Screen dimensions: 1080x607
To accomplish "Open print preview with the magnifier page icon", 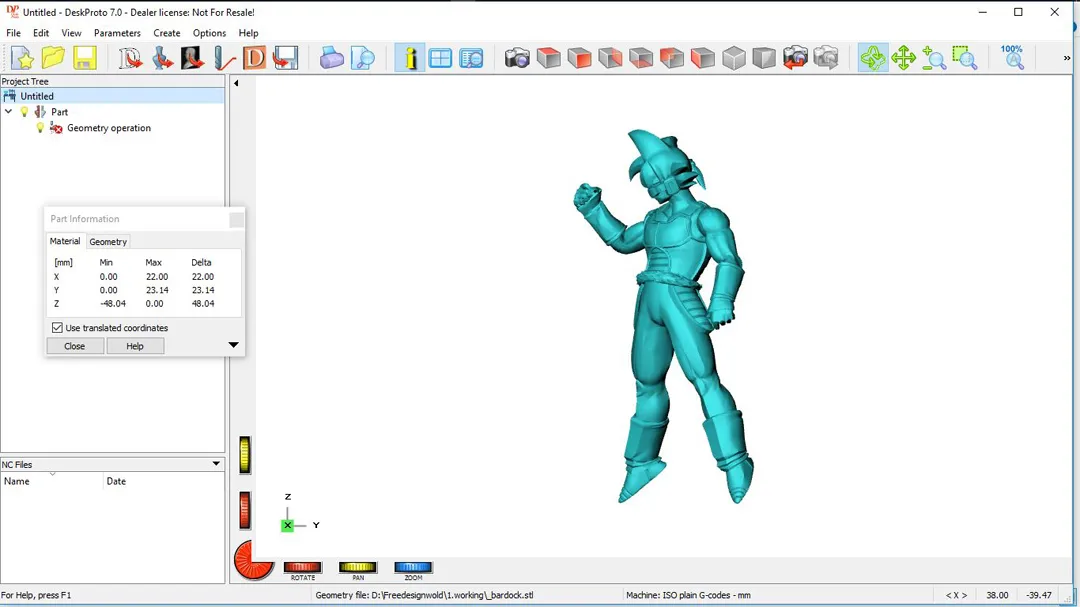I will point(363,58).
